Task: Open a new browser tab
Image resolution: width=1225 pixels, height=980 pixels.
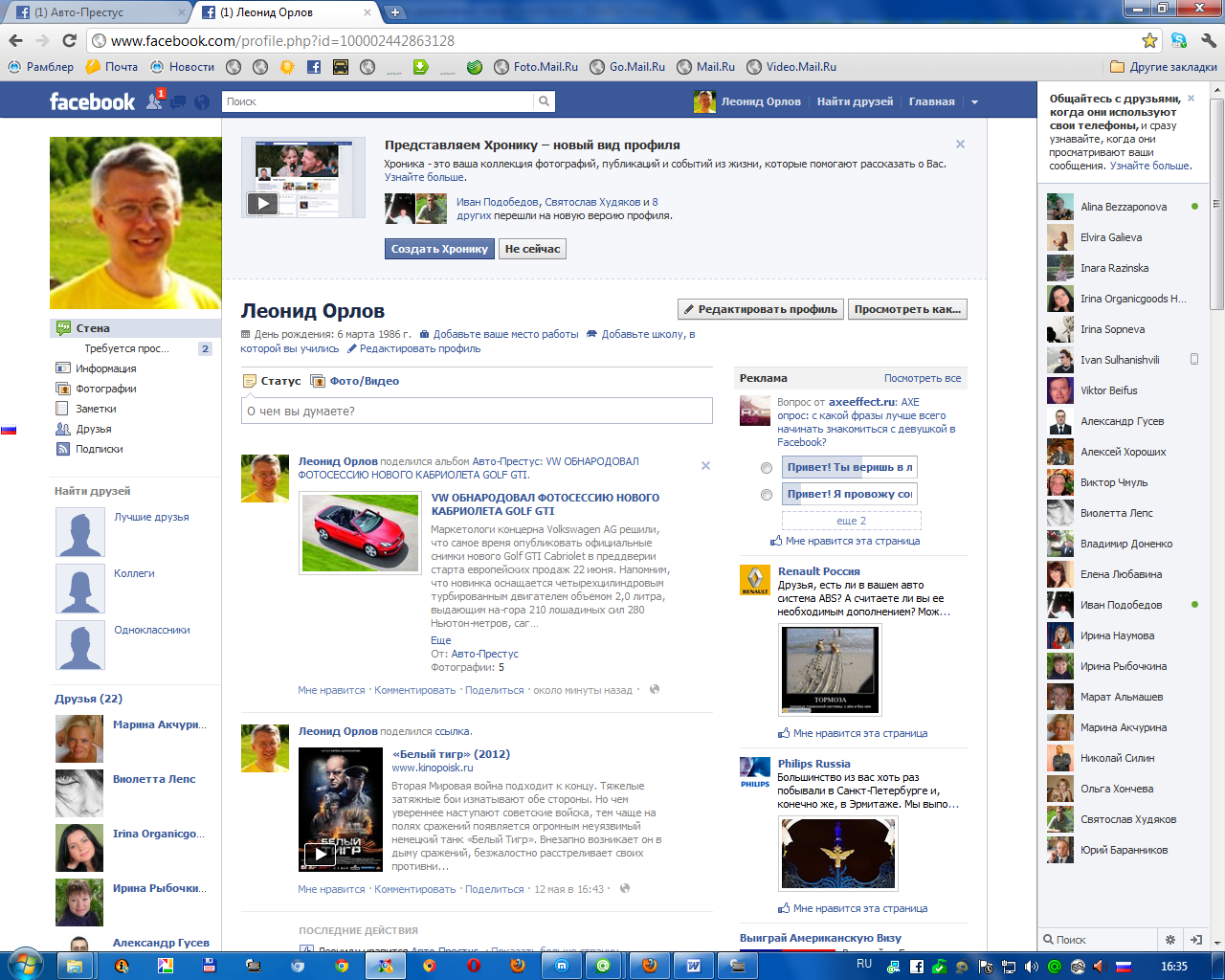Action: pyautogui.click(x=395, y=12)
